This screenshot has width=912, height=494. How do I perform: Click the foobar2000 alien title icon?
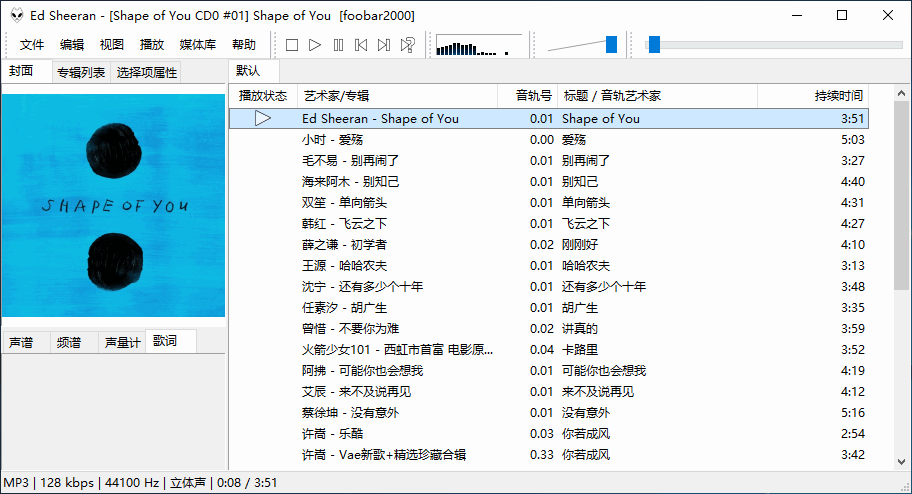[x=16, y=15]
